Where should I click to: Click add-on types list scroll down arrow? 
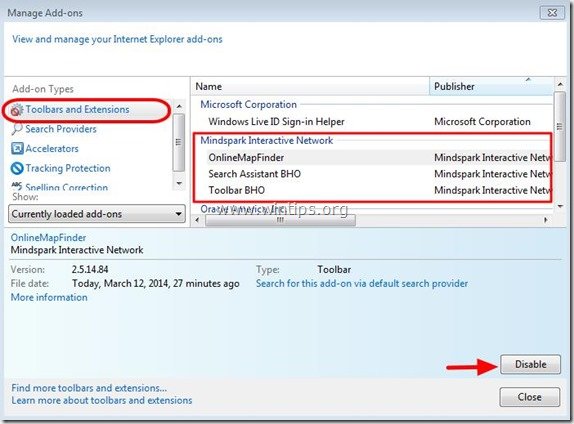(179, 183)
